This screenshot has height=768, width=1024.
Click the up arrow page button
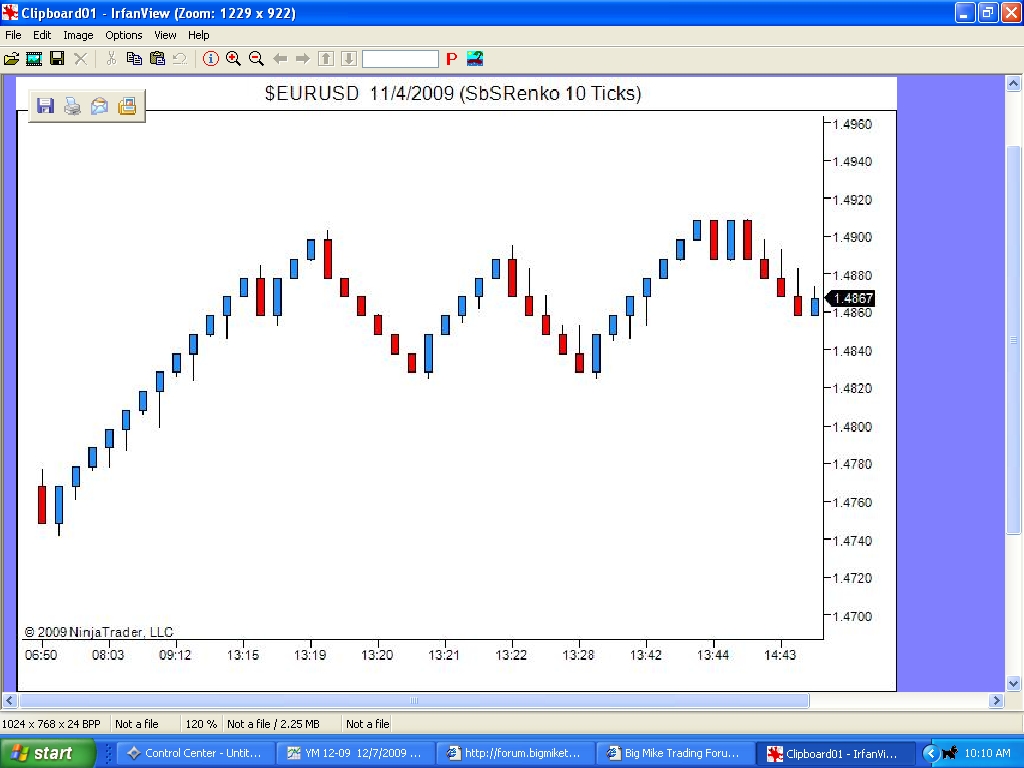pos(326,59)
